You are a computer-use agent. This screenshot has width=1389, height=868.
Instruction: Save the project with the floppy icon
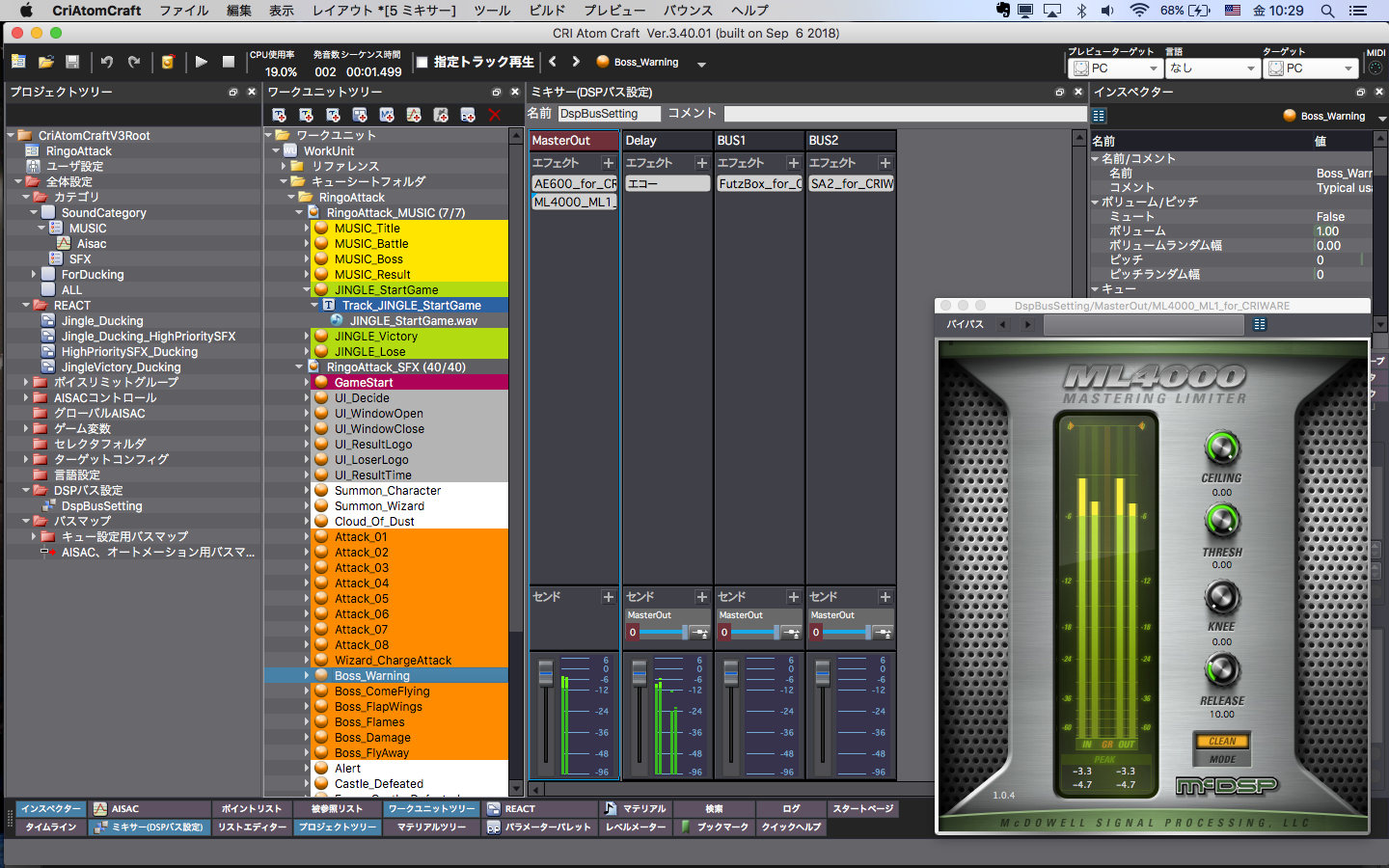point(72,62)
